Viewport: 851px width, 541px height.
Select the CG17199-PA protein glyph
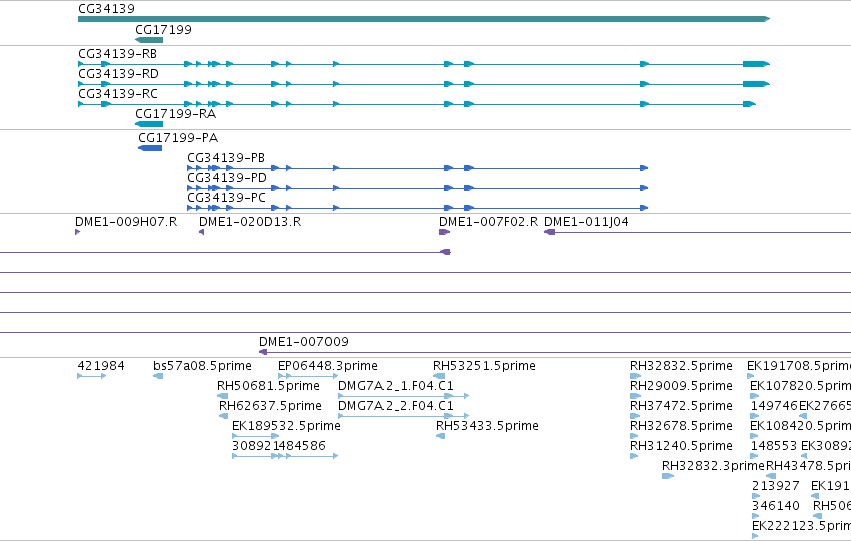tap(150, 148)
